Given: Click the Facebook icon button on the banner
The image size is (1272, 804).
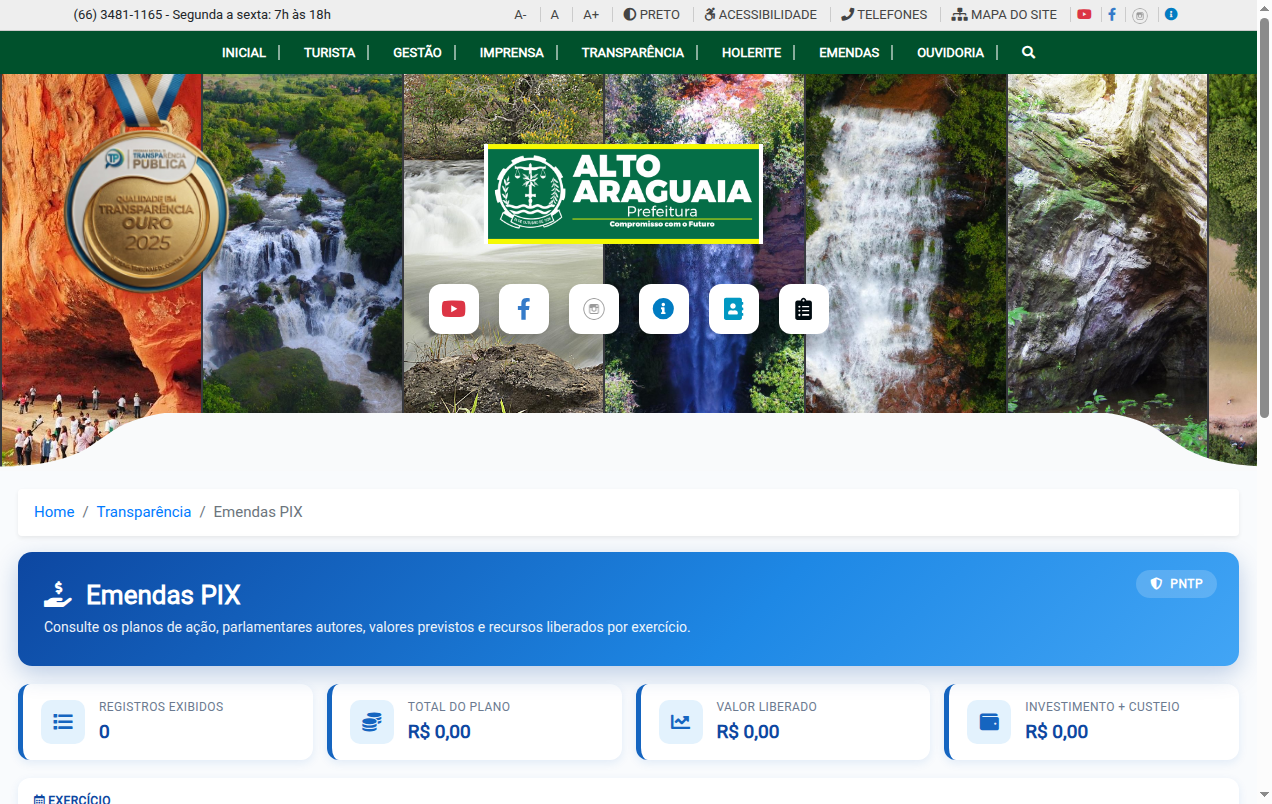Looking at the screenshot, I should [523, 309].
